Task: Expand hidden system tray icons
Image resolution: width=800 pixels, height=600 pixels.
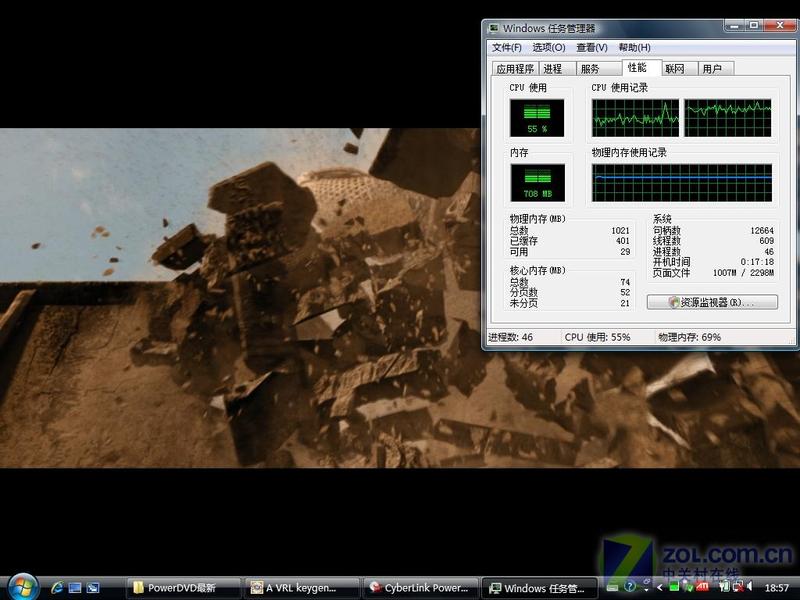Action: coord(660,587)
